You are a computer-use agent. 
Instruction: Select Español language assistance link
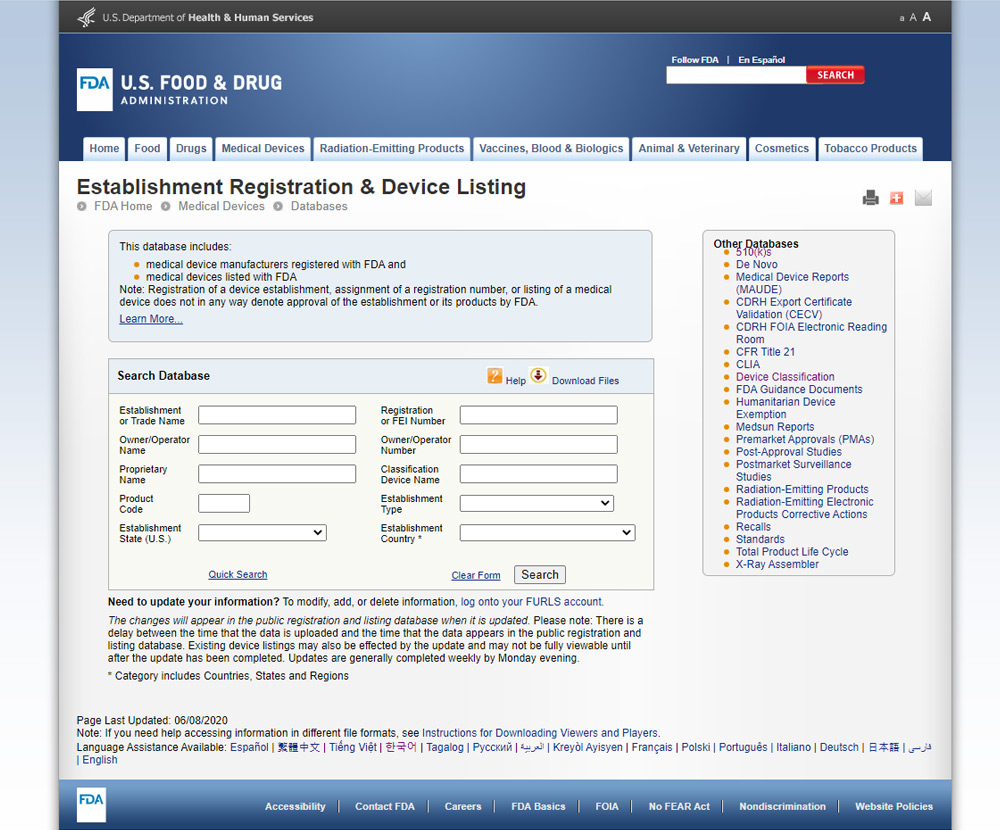249,748
